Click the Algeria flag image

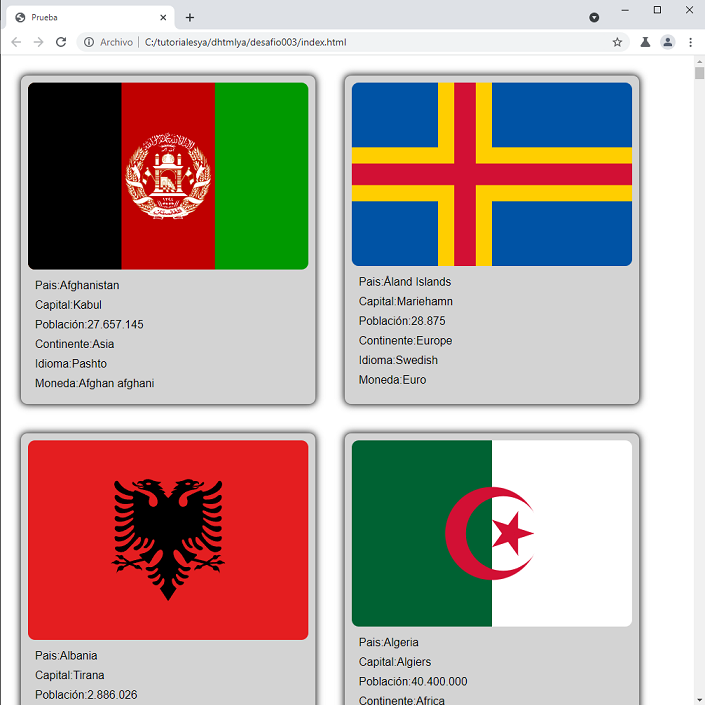492,533
